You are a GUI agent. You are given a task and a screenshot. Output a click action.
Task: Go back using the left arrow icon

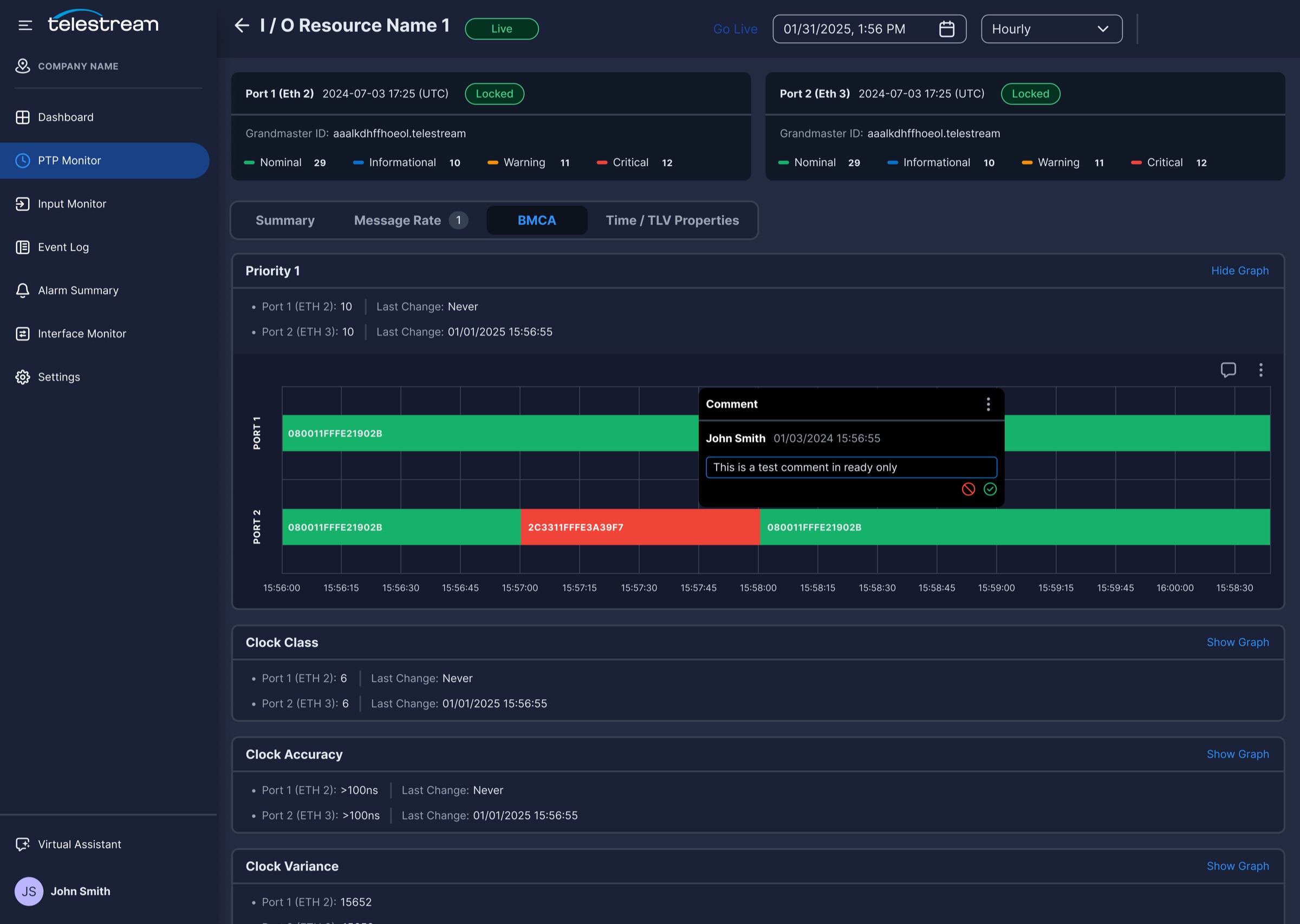tap(242, 25)
